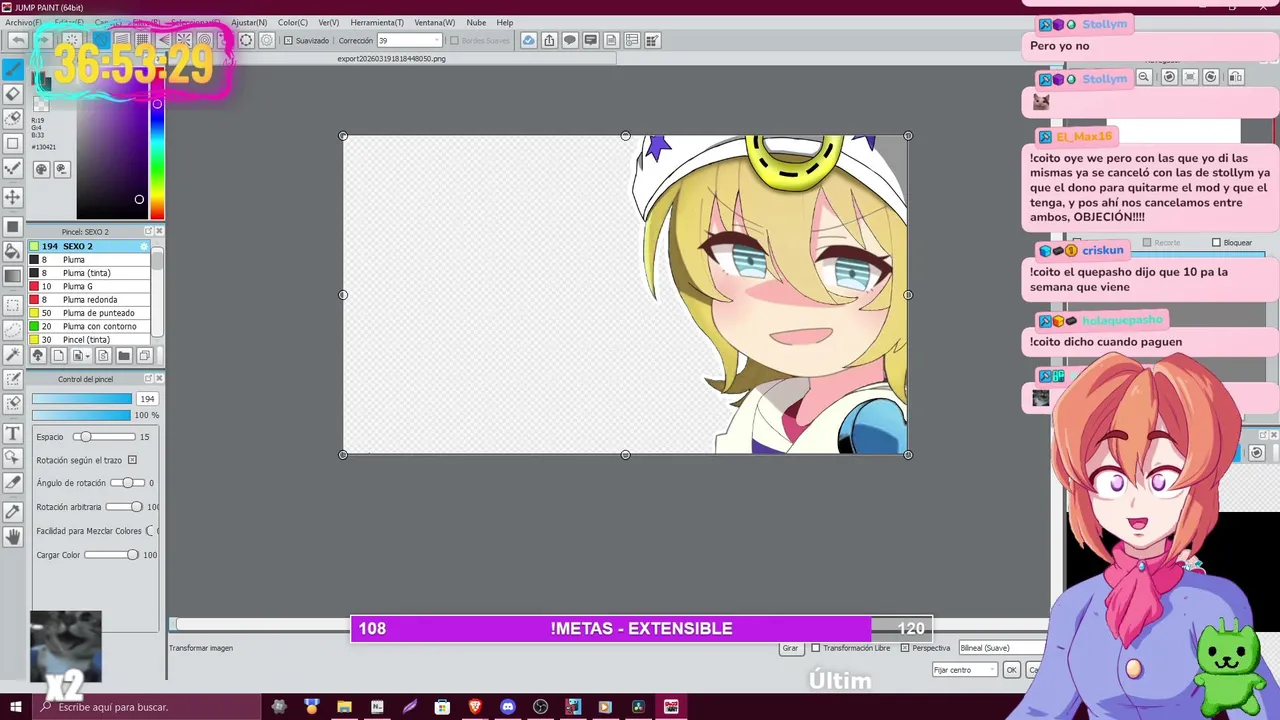Toggle the Suavizado checkbox
This screenshot has height=720, width=1280.
[289, 41]
